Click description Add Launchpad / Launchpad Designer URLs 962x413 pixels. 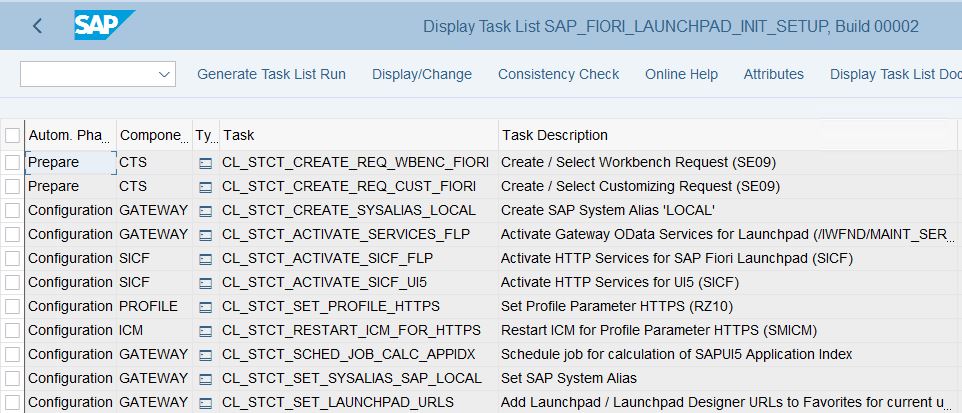(x=727, y=402)
